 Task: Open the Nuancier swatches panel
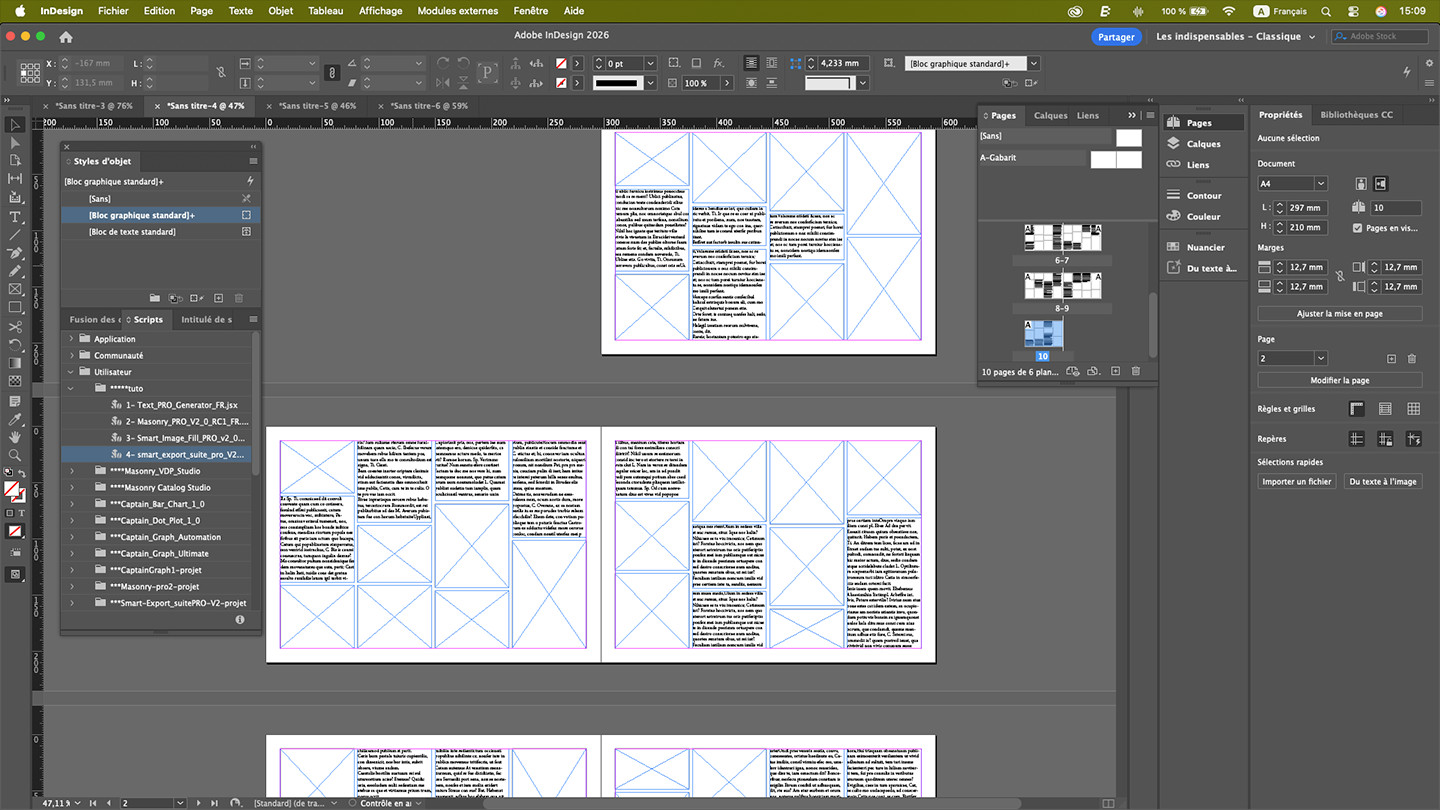pyautogui.click(x=1205, y=247)
